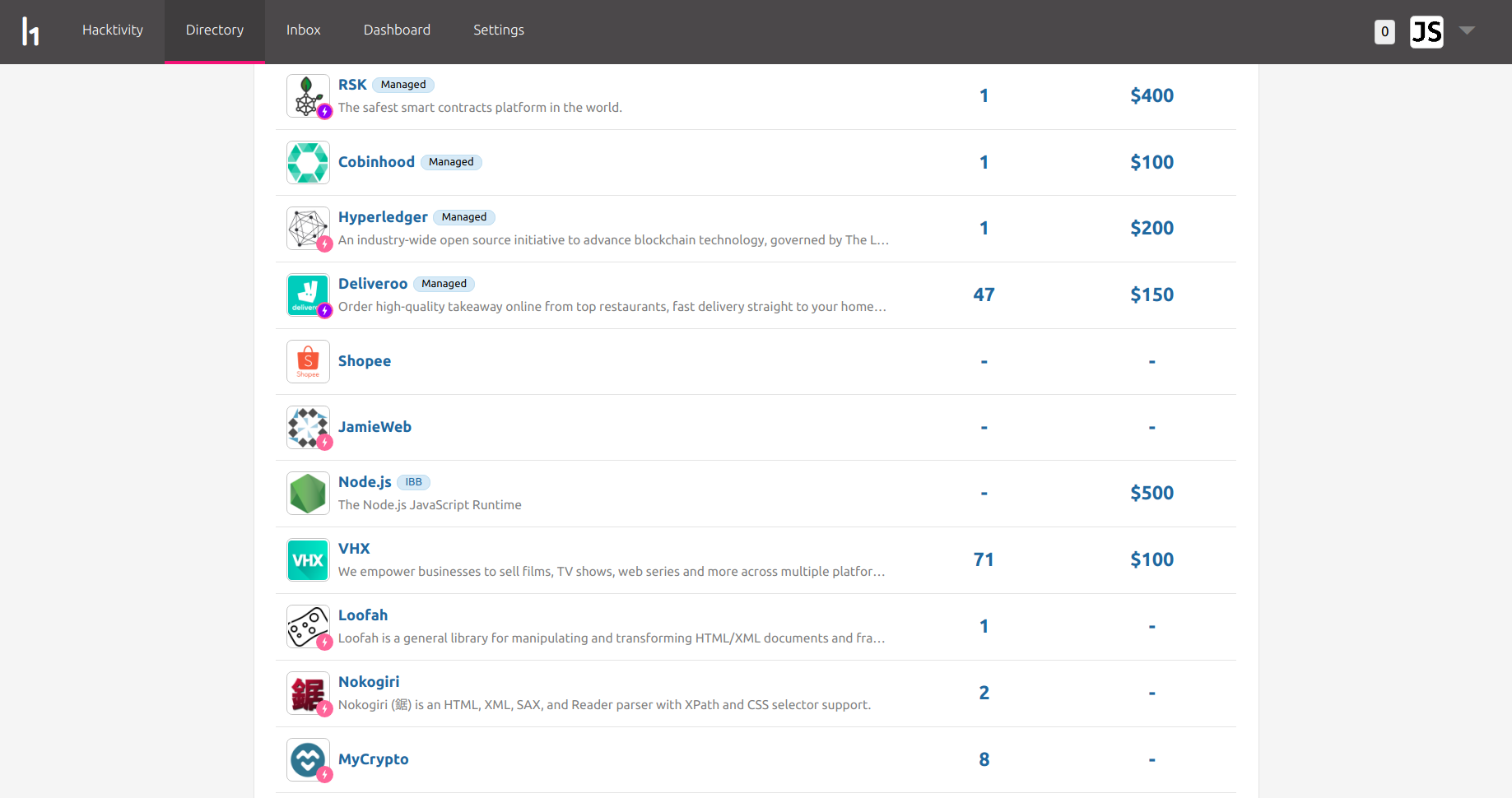
Task: Click the IBB badge next to Node.js
Action: tap(413, 482)
